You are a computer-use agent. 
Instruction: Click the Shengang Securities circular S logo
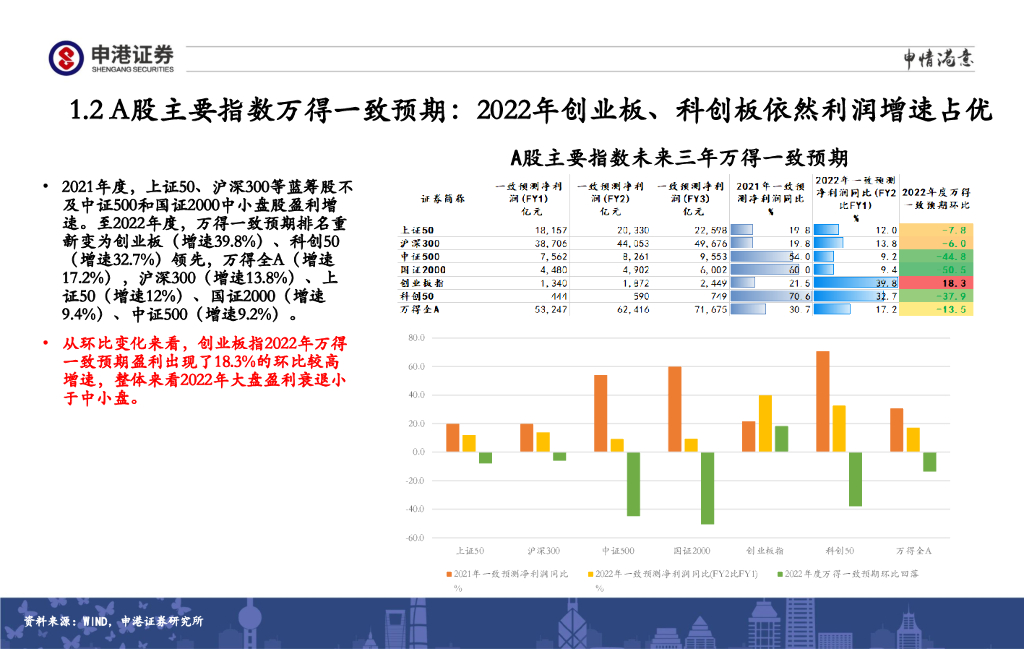tap(66, 57)
